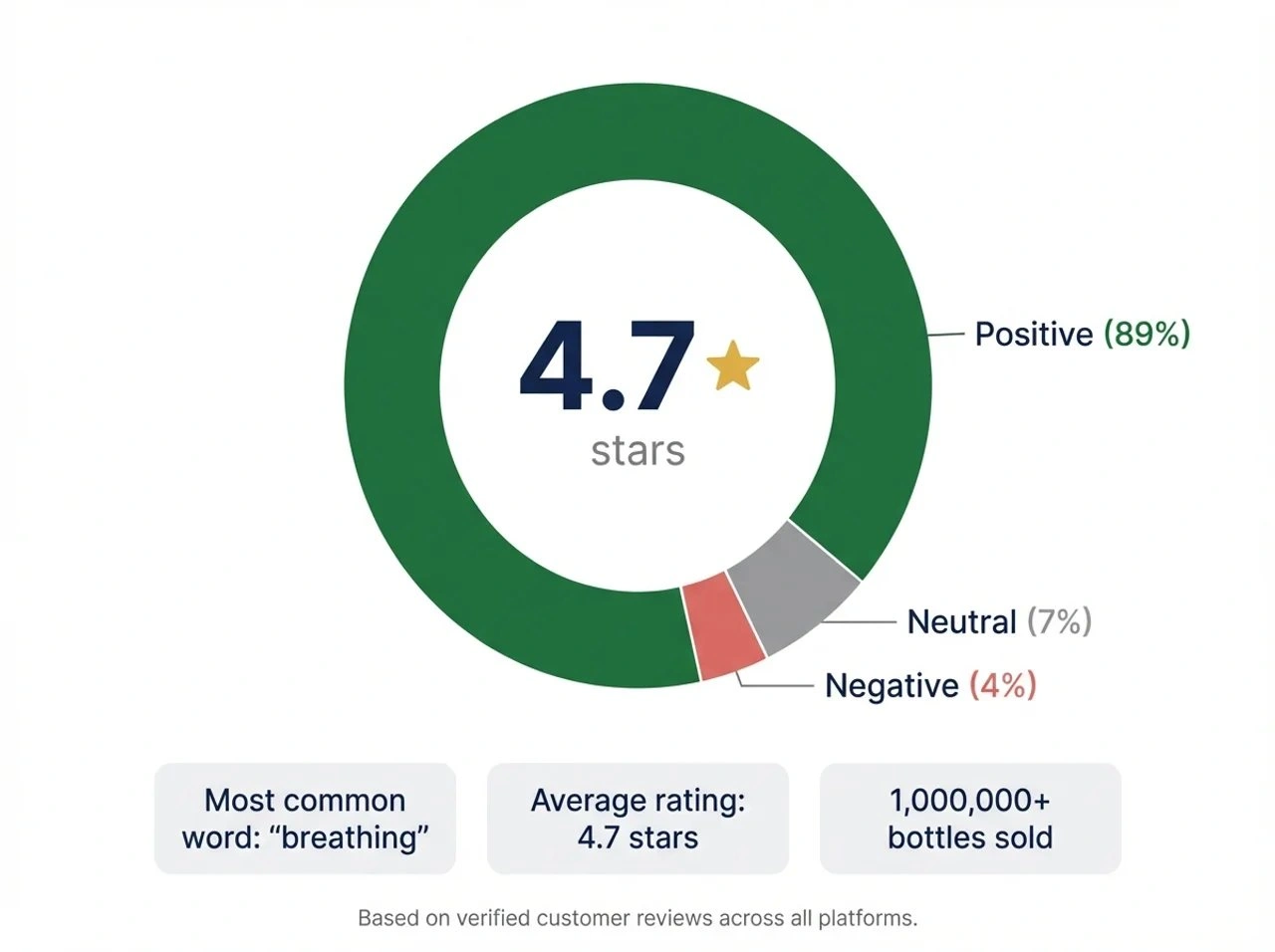Viewport: 1275px width, 952px height.
Task: Click the 'stars' text below 4.7
Action: 637,450
